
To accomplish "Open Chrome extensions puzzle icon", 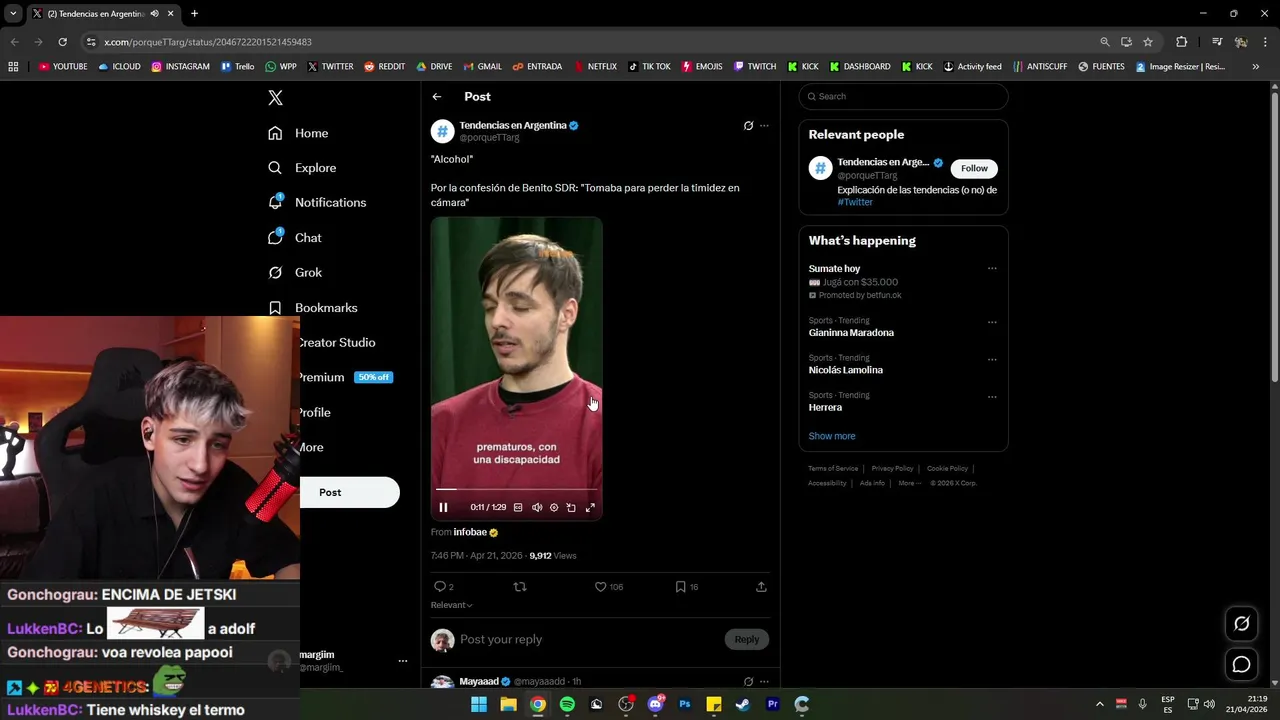I will point(1181,42).
